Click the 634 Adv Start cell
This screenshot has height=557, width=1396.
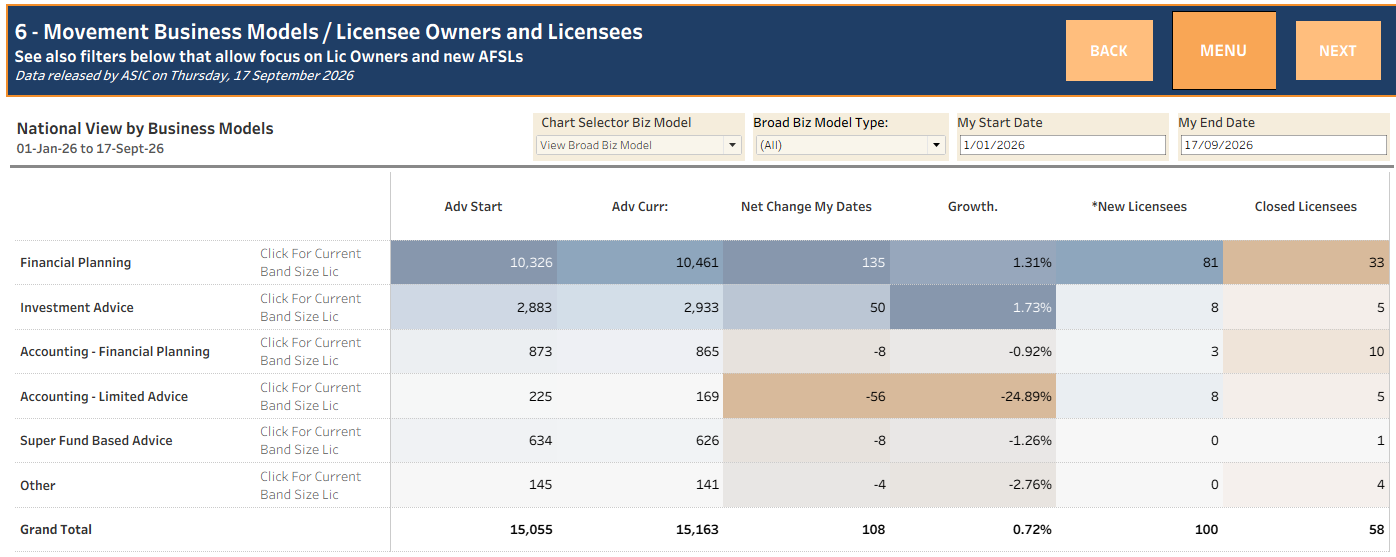474,440
